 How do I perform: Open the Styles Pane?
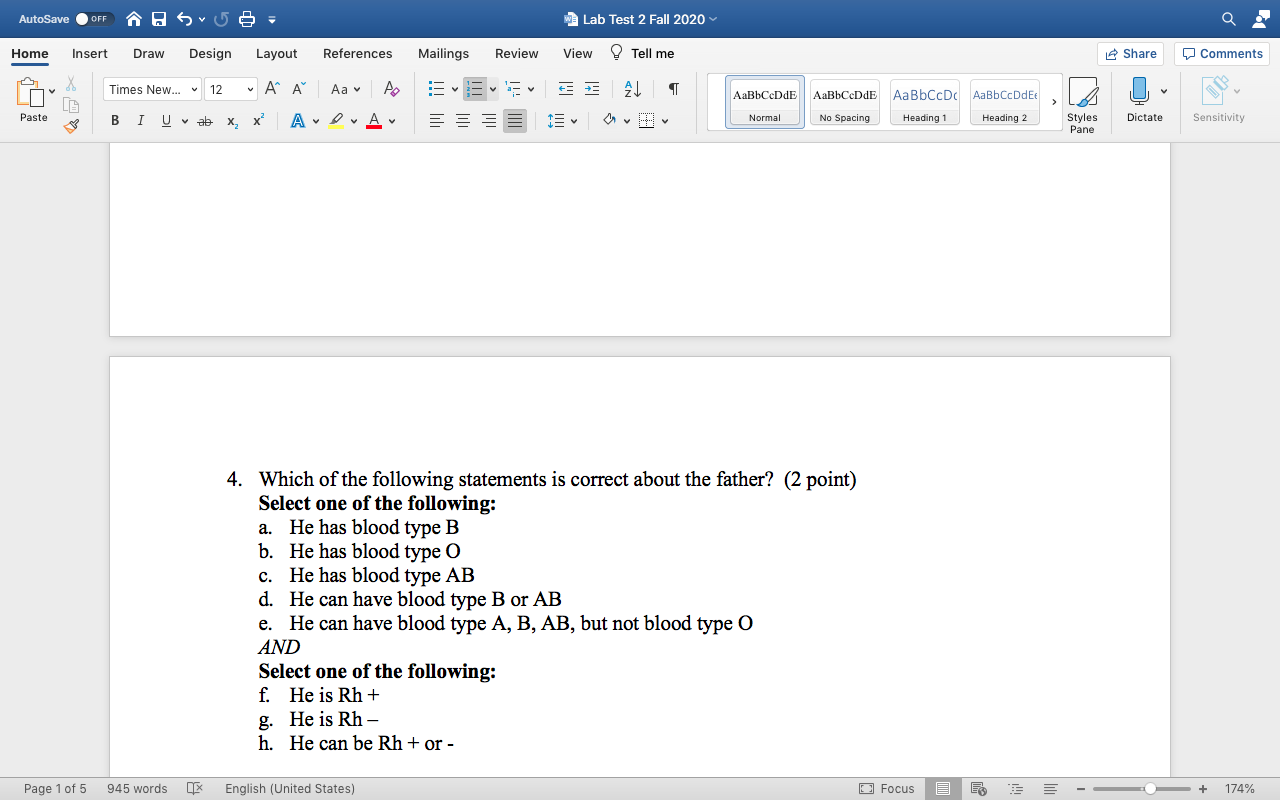(x=1082, y=105)
